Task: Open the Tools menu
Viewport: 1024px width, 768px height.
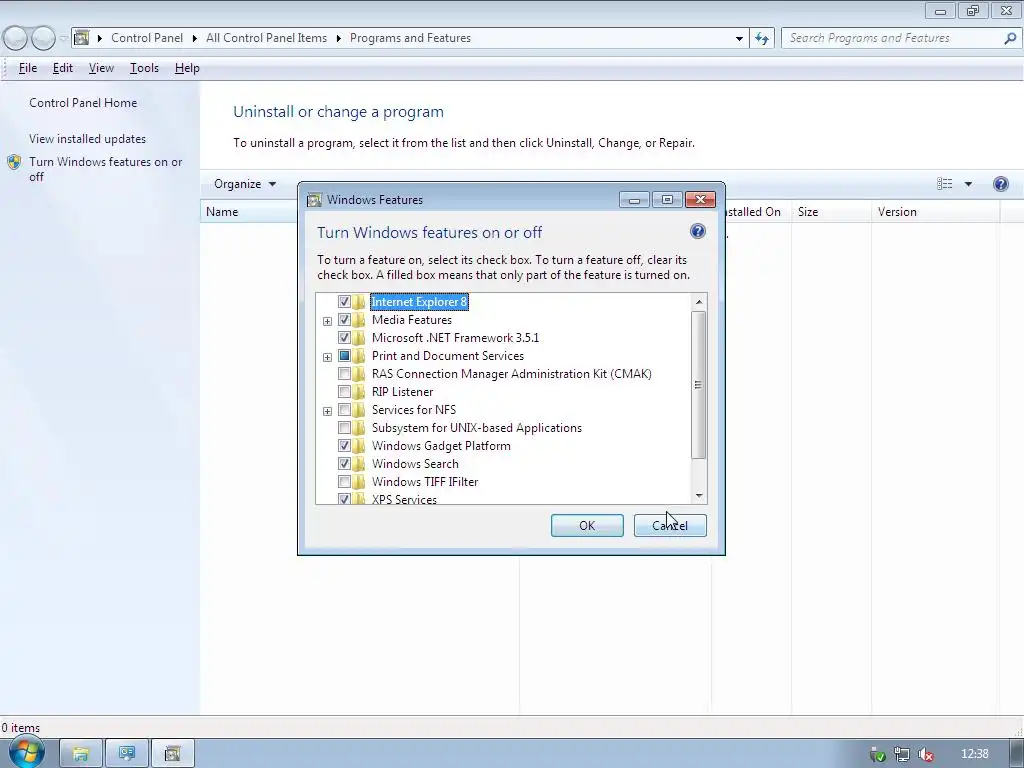Action: [144, 68]
